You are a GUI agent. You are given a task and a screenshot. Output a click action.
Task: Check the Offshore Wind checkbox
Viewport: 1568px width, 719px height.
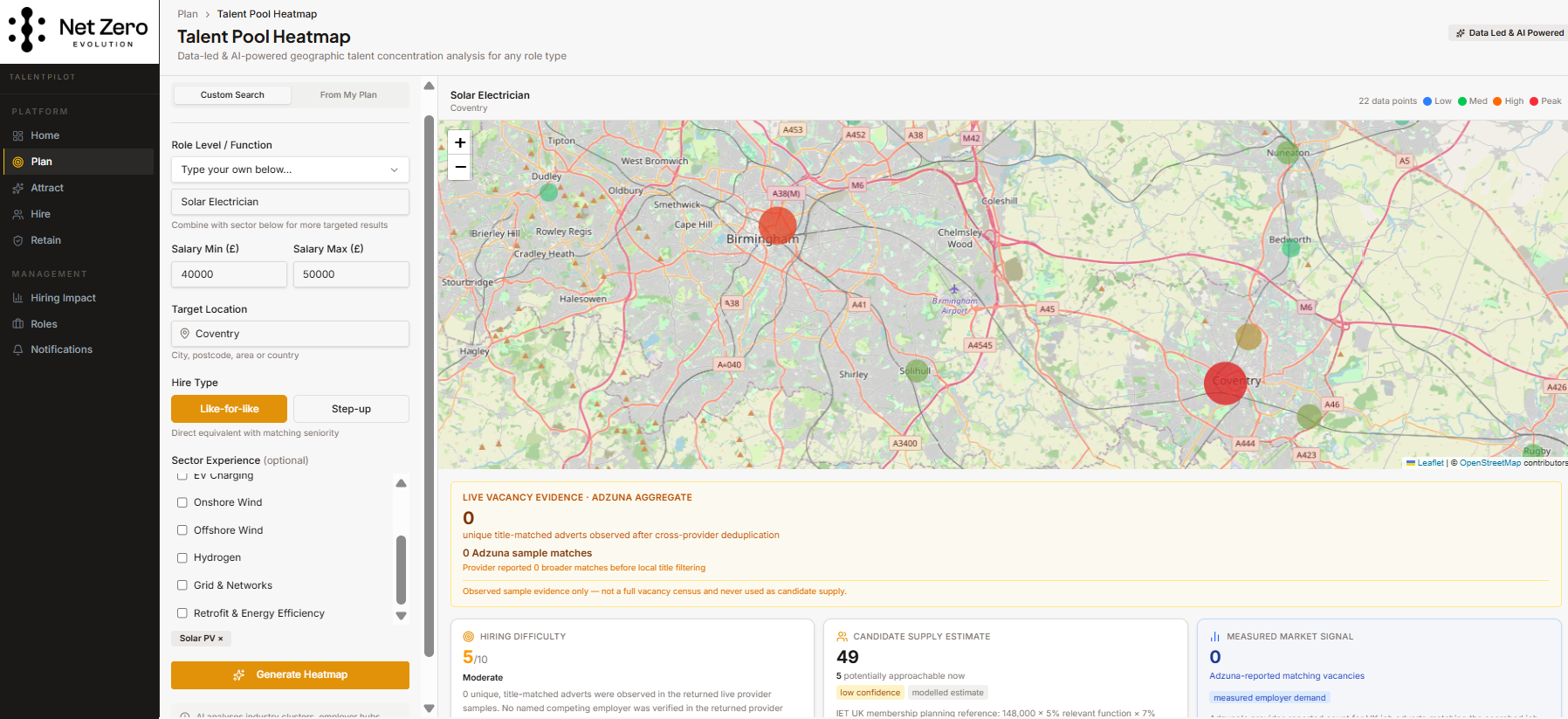182,530
